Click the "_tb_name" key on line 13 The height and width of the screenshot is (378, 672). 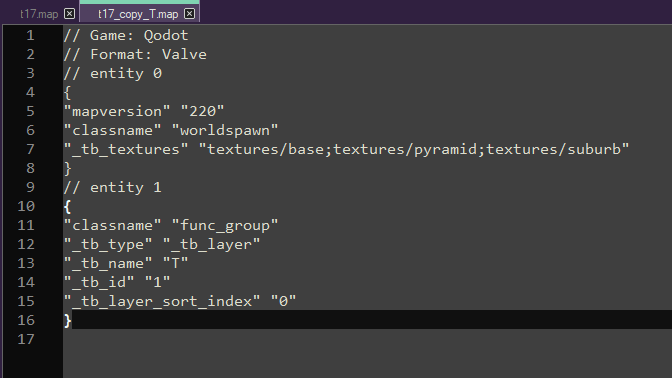108,263
